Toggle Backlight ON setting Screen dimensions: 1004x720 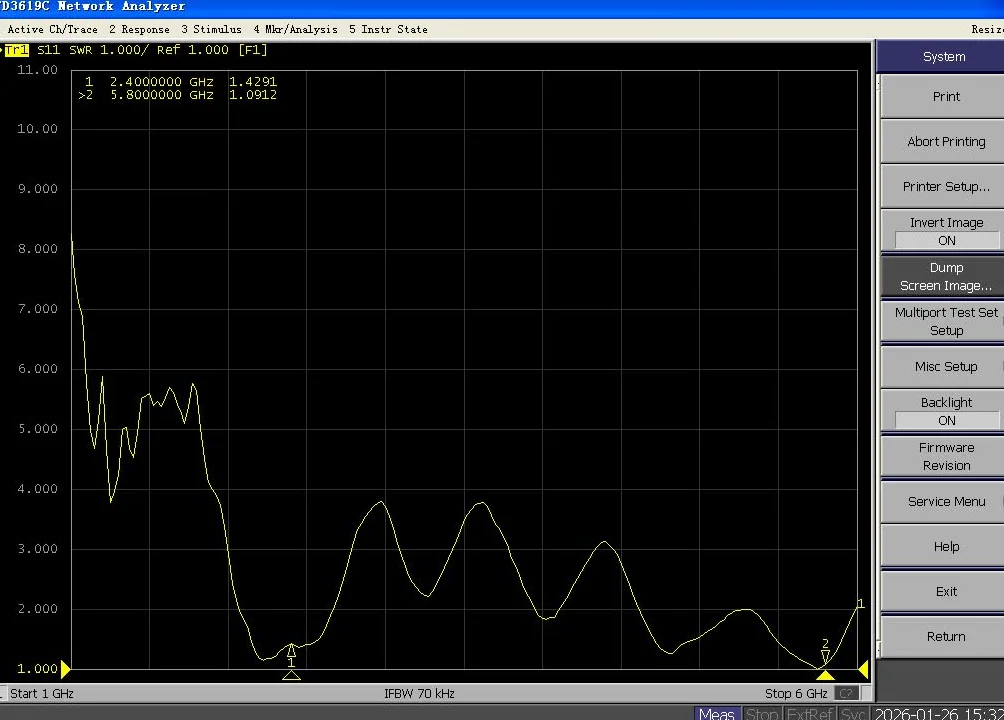pos(945,411)
